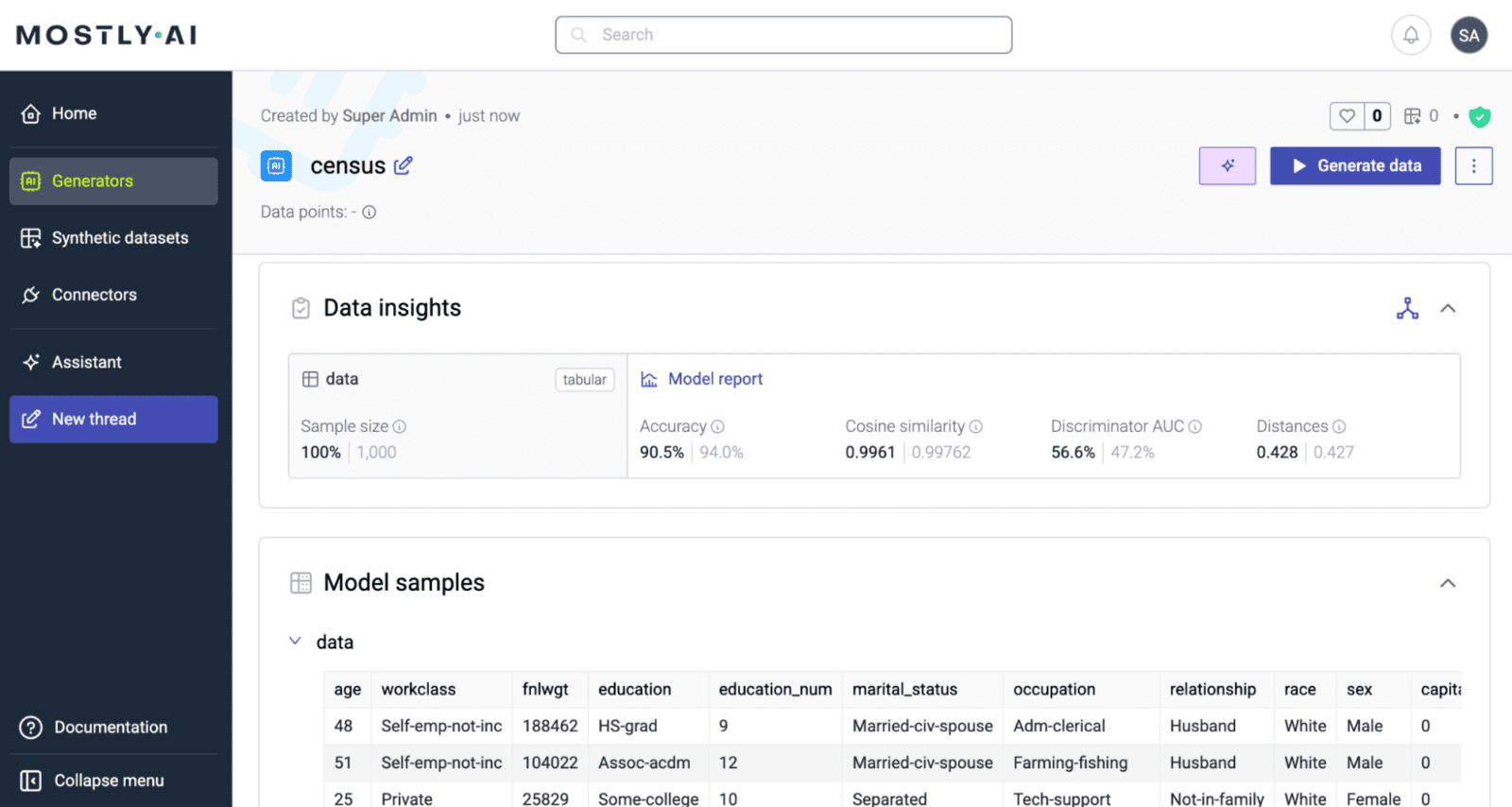Click the edit pencil next to census
Image resolution: width=1512 pixels, height=807 pixels.
tap(404, 165)
